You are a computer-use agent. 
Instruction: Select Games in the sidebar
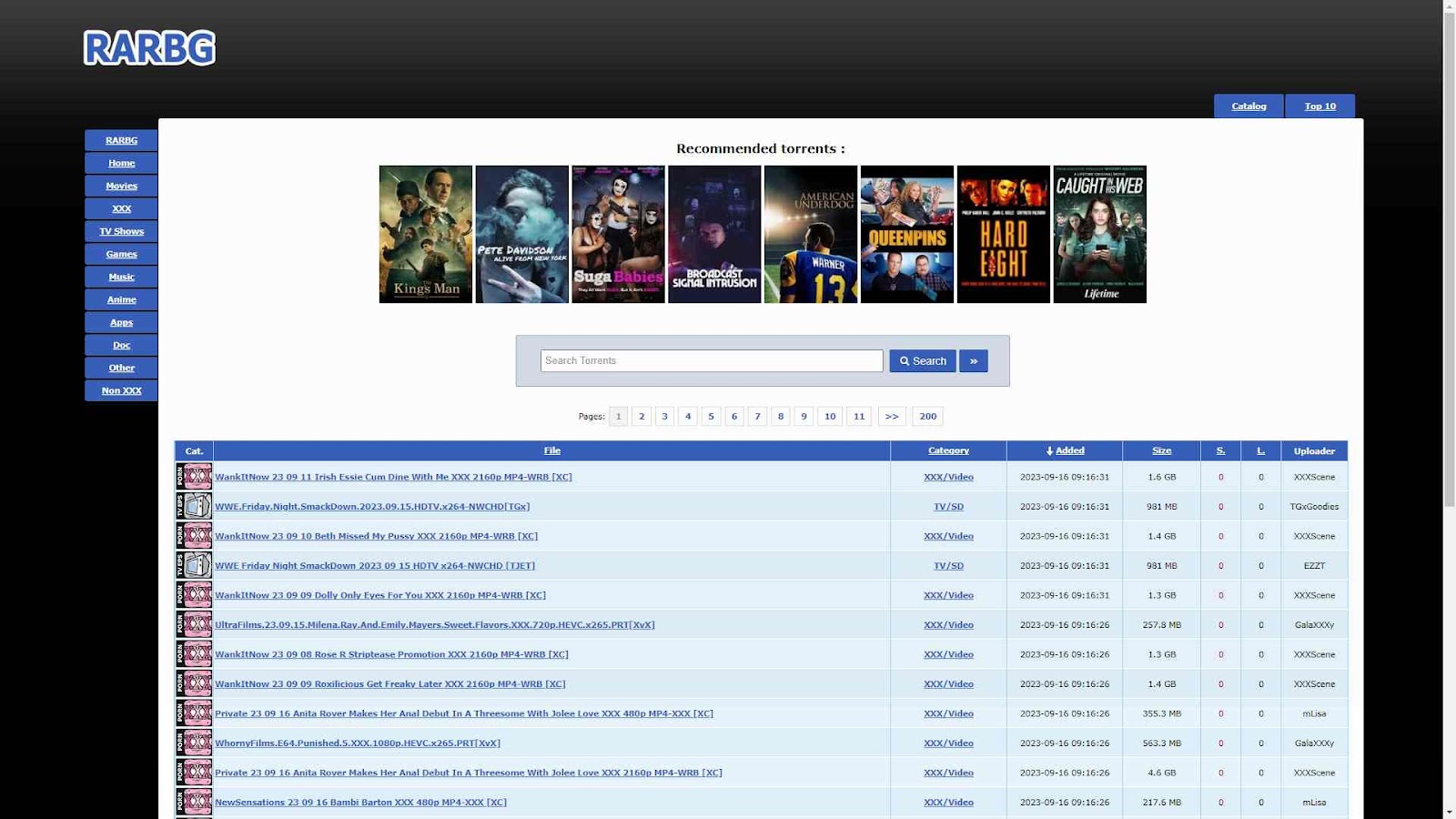point(121,254)
